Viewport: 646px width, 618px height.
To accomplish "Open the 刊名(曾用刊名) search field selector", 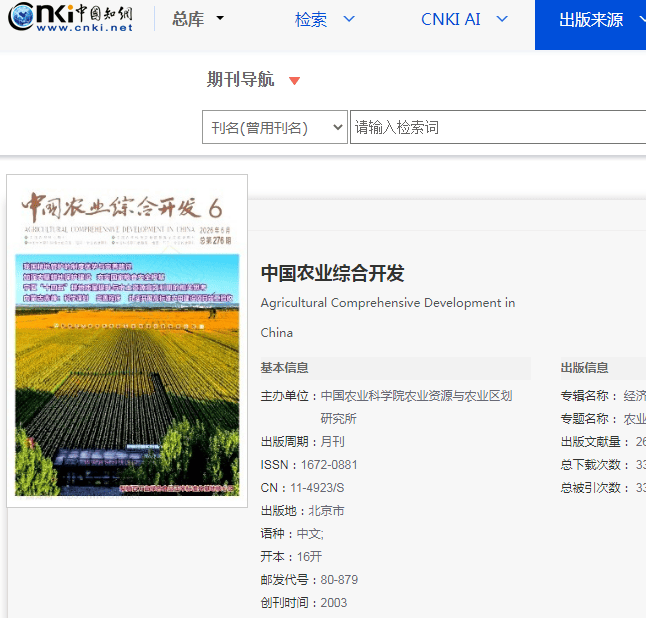I will (x=275, y=127).
